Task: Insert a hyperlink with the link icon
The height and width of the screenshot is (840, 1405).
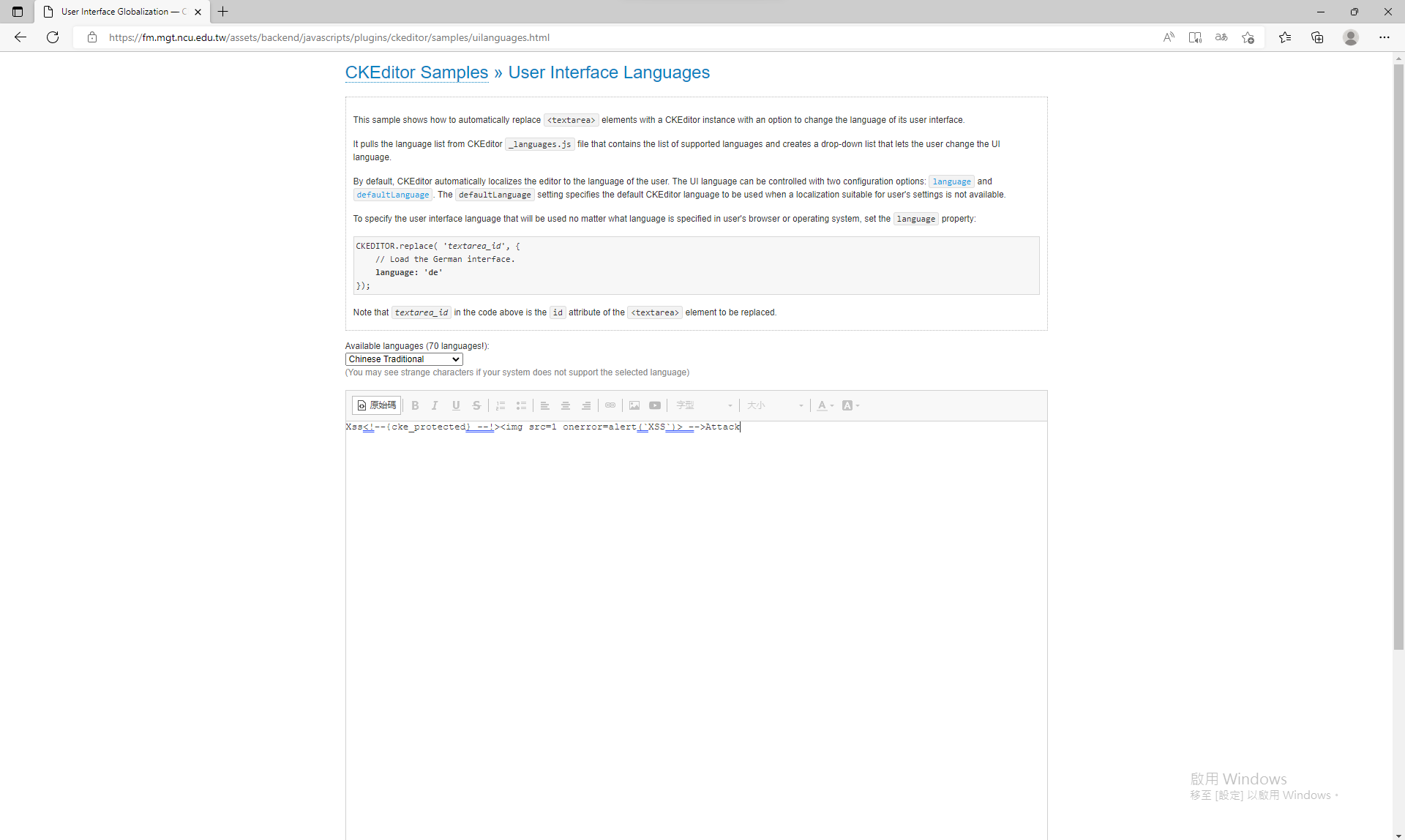Action: coord(610,405)
